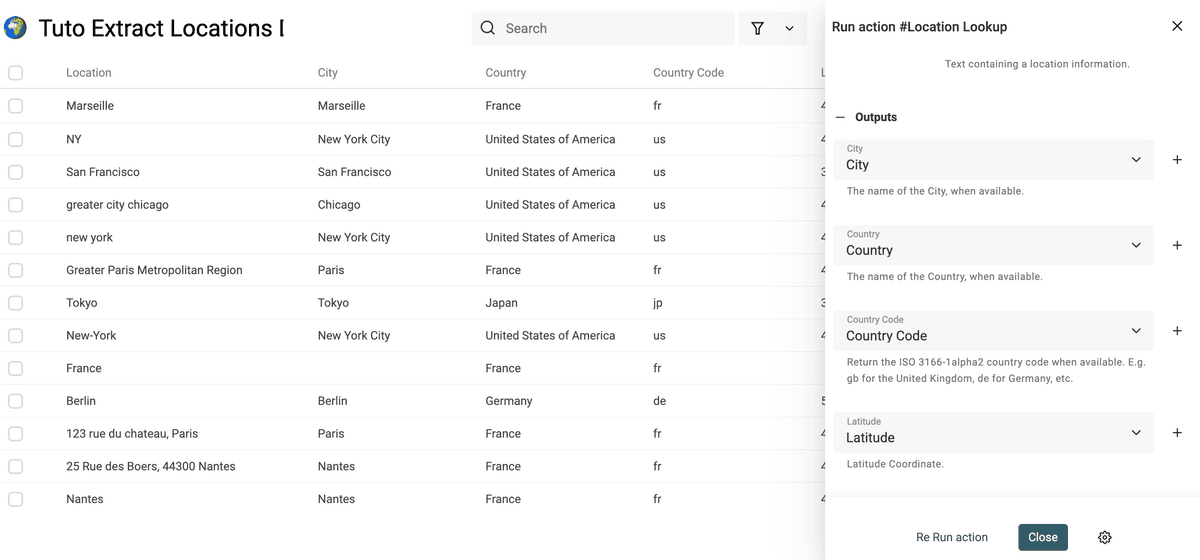Click the country code cell 'jp'

click(x=658, y=302)
